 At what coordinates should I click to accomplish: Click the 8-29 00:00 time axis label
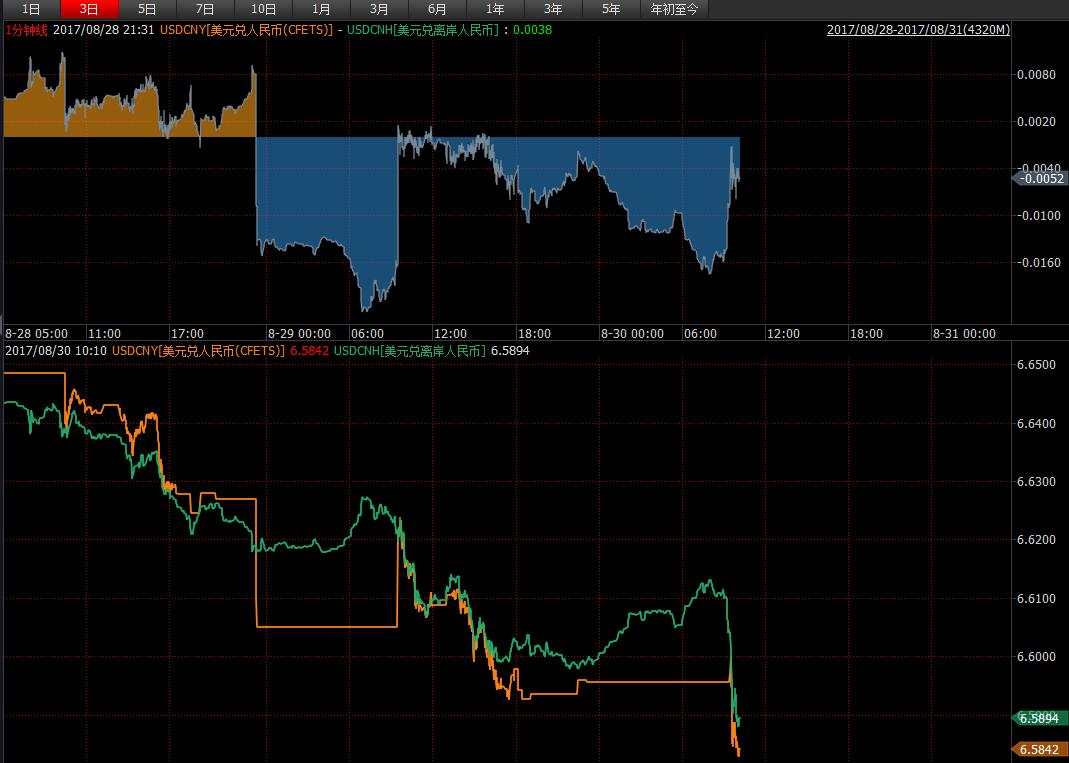click(299, 334)
